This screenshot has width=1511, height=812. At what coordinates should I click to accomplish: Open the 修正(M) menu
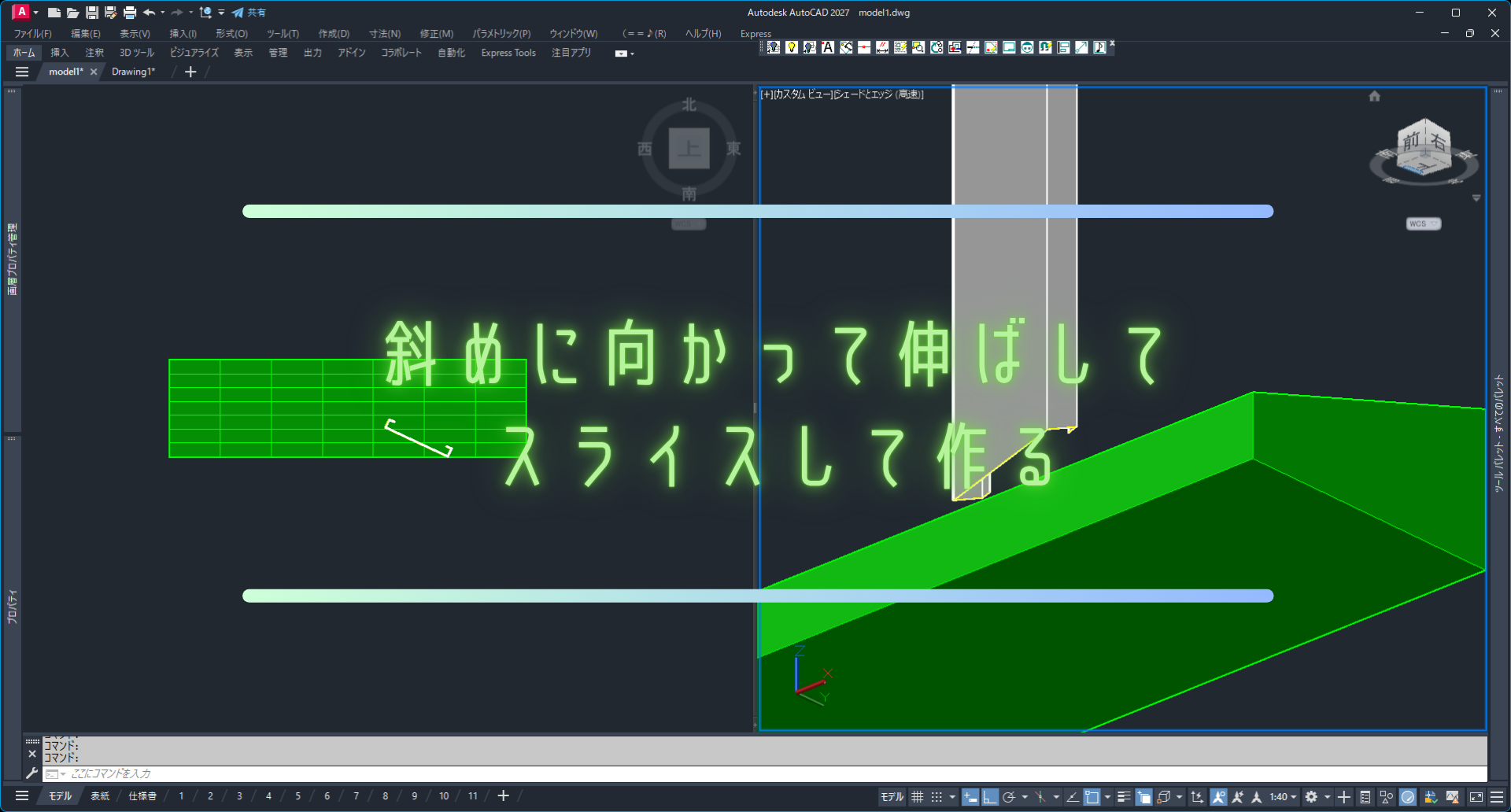coord(436,34)
